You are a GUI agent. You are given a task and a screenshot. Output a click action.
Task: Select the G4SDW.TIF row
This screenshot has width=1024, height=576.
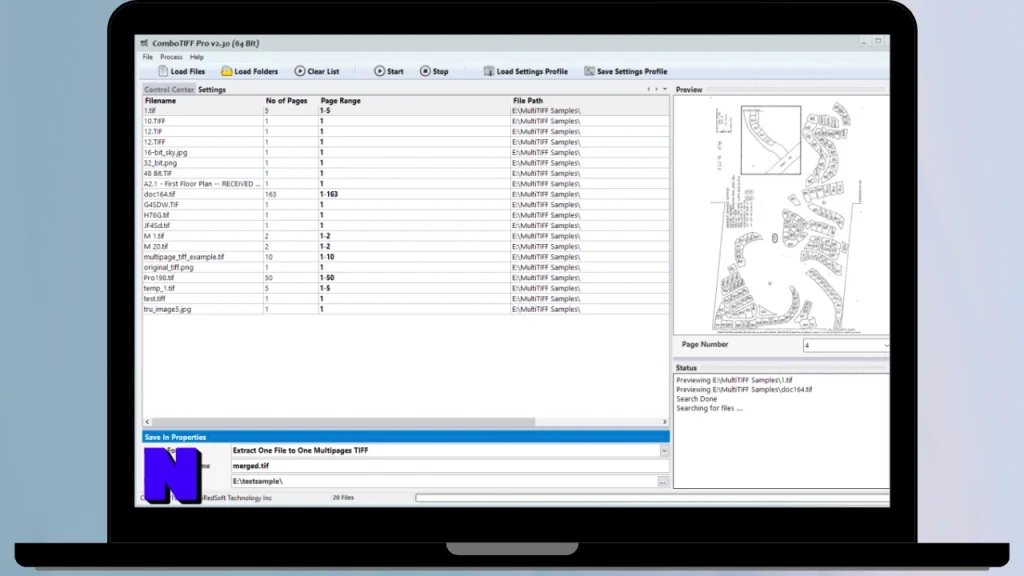click(x=406, y=204)
